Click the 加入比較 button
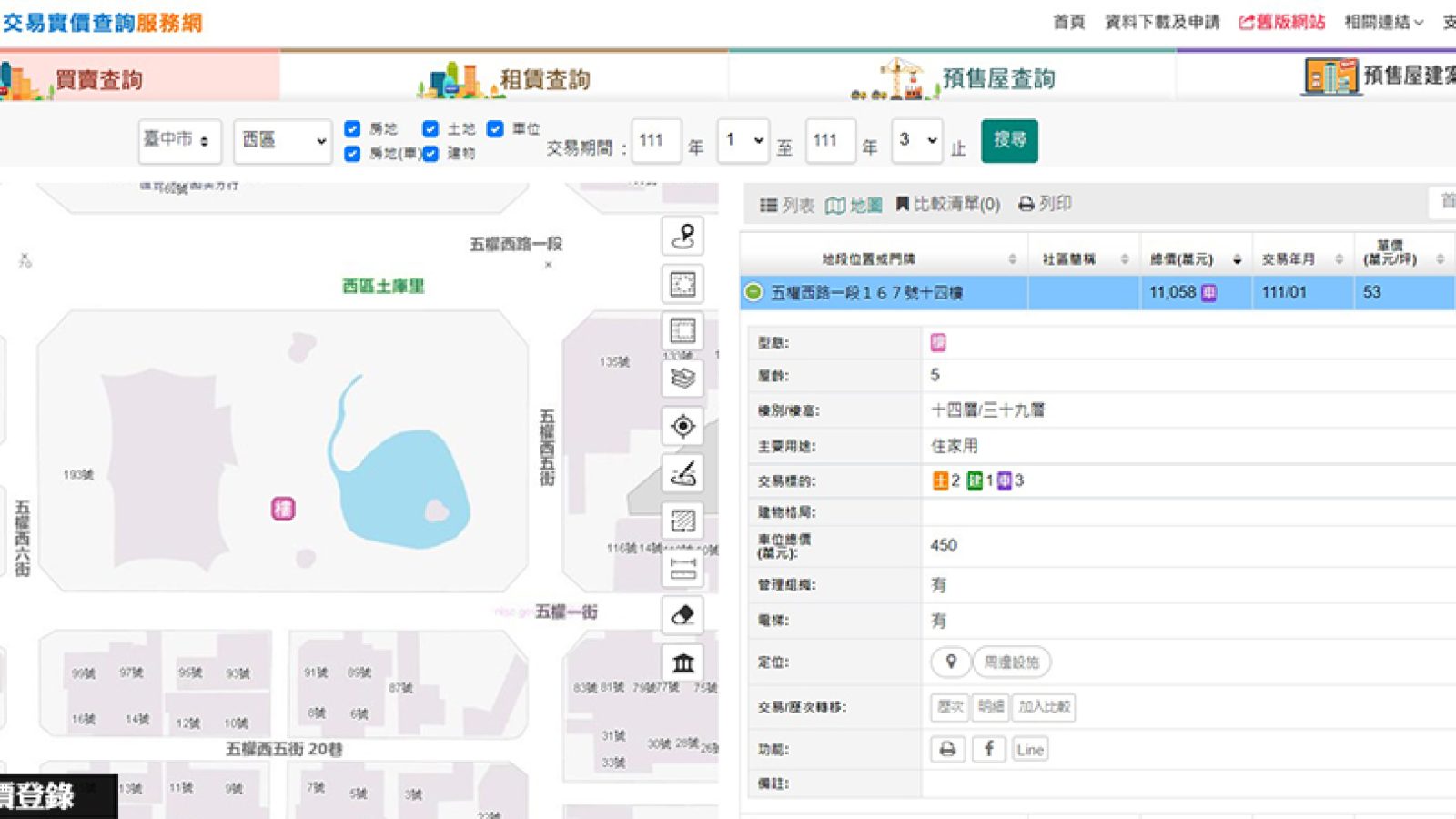 click(1045, 706)
